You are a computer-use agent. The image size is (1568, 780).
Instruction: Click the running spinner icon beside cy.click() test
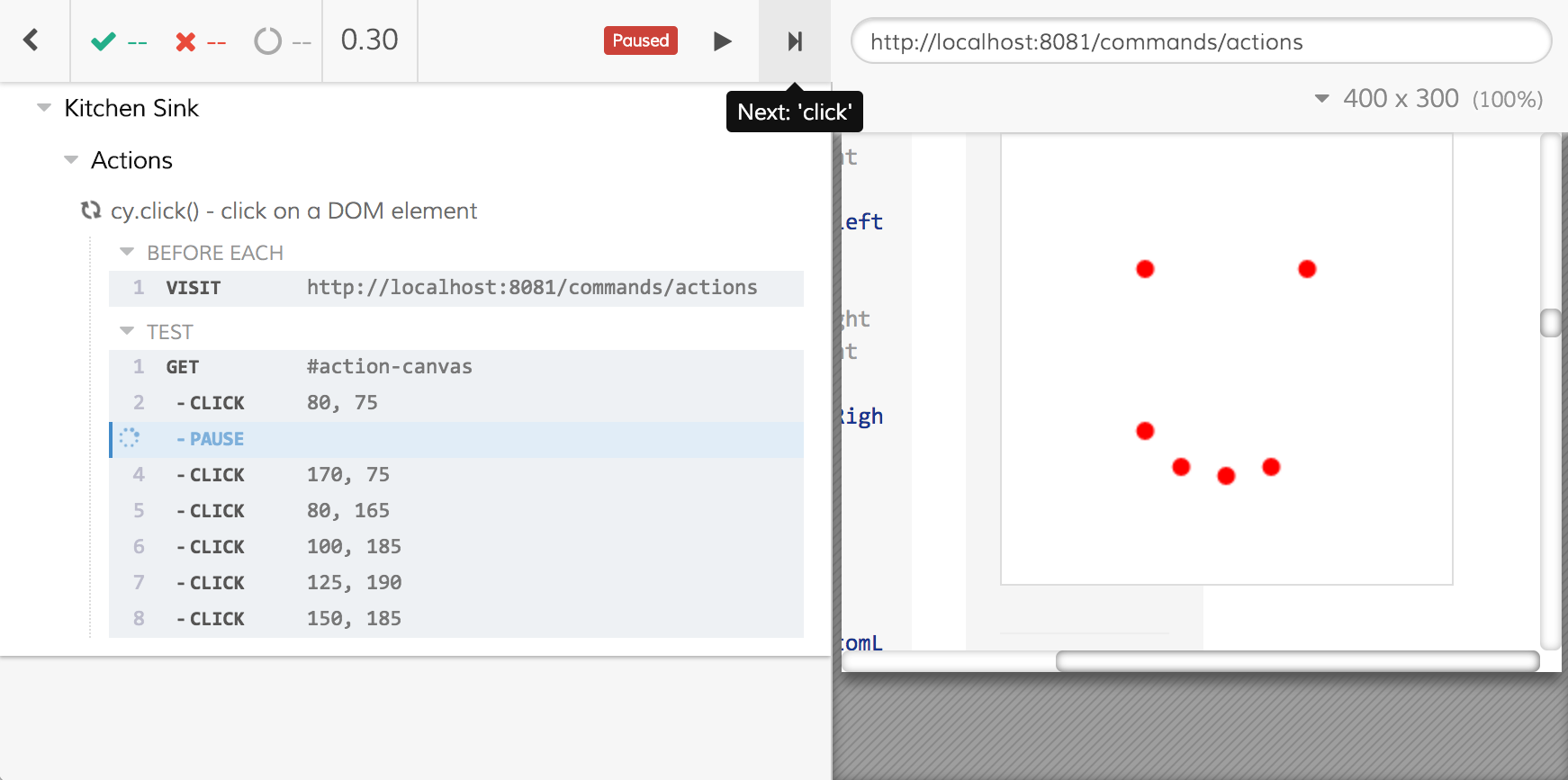click(x=90, y=211)
